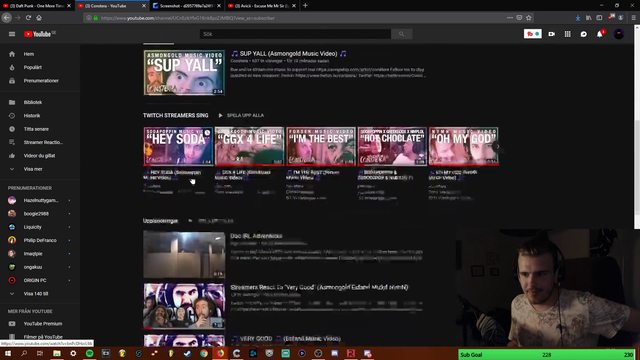The height and width of the screenshot is (360, 640).
Task: Open the YouTube hamburger guide menu
Action: tap(12, 34)
